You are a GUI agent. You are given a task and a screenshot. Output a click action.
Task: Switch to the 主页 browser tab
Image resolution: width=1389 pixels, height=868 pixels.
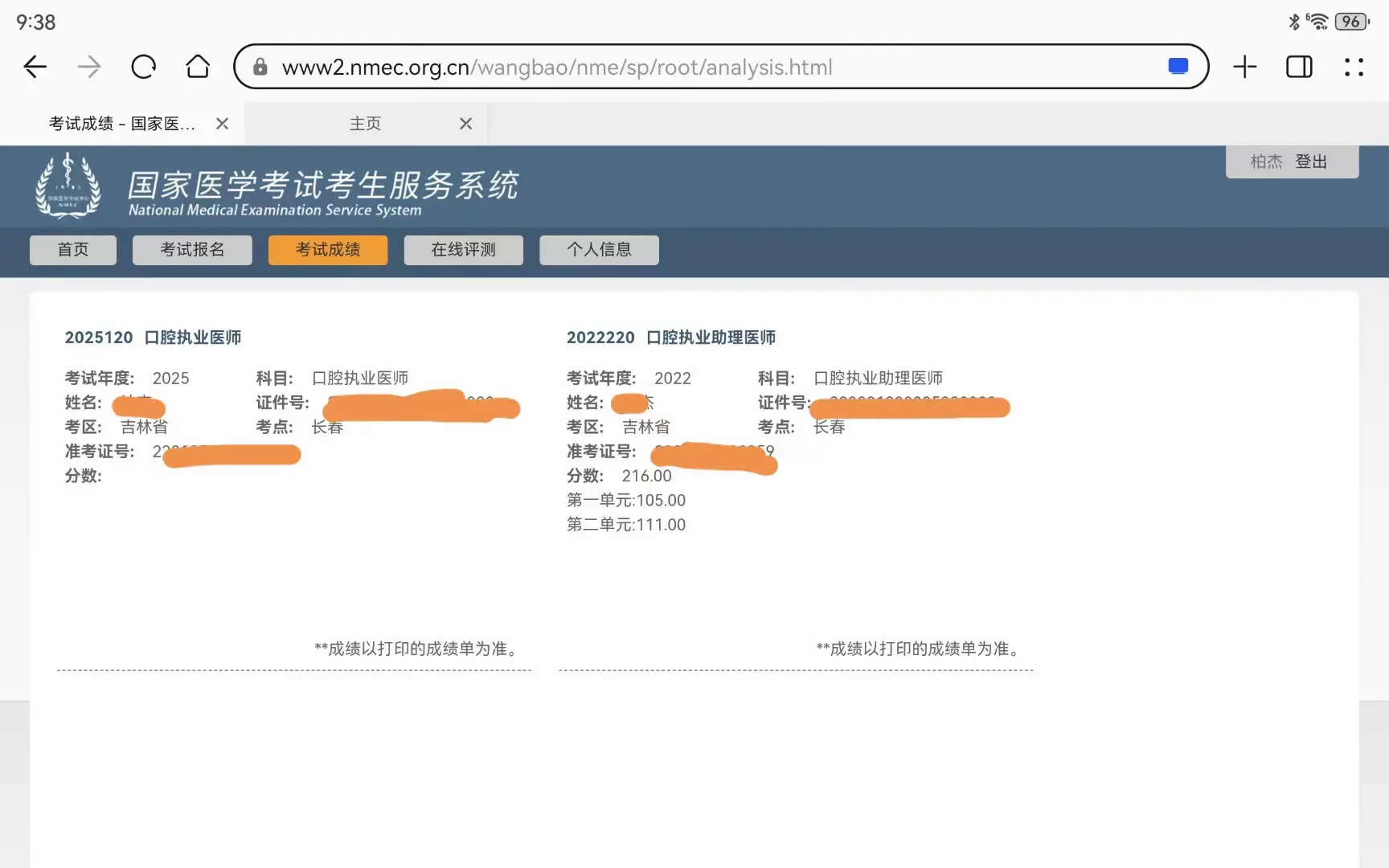coord(365,124)
